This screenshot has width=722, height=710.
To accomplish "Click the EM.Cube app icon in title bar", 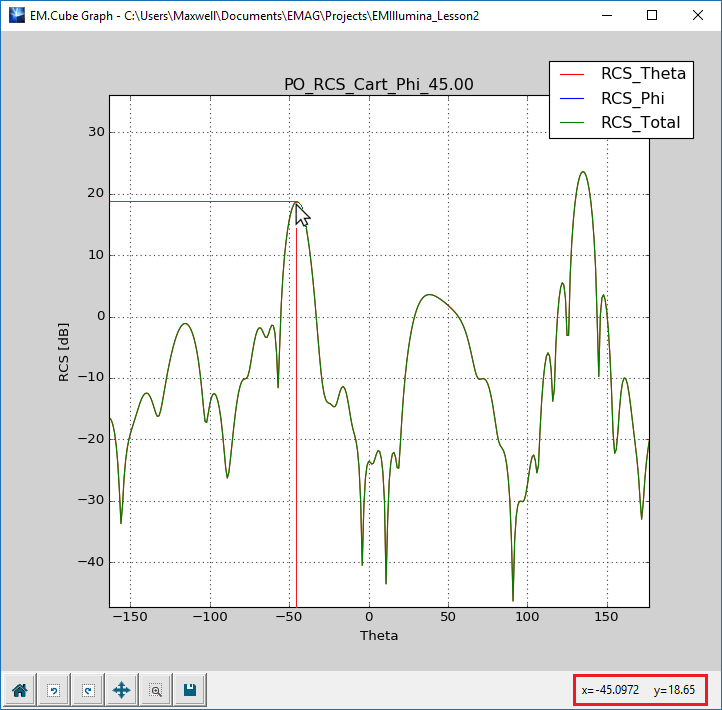I will [15, 15].
